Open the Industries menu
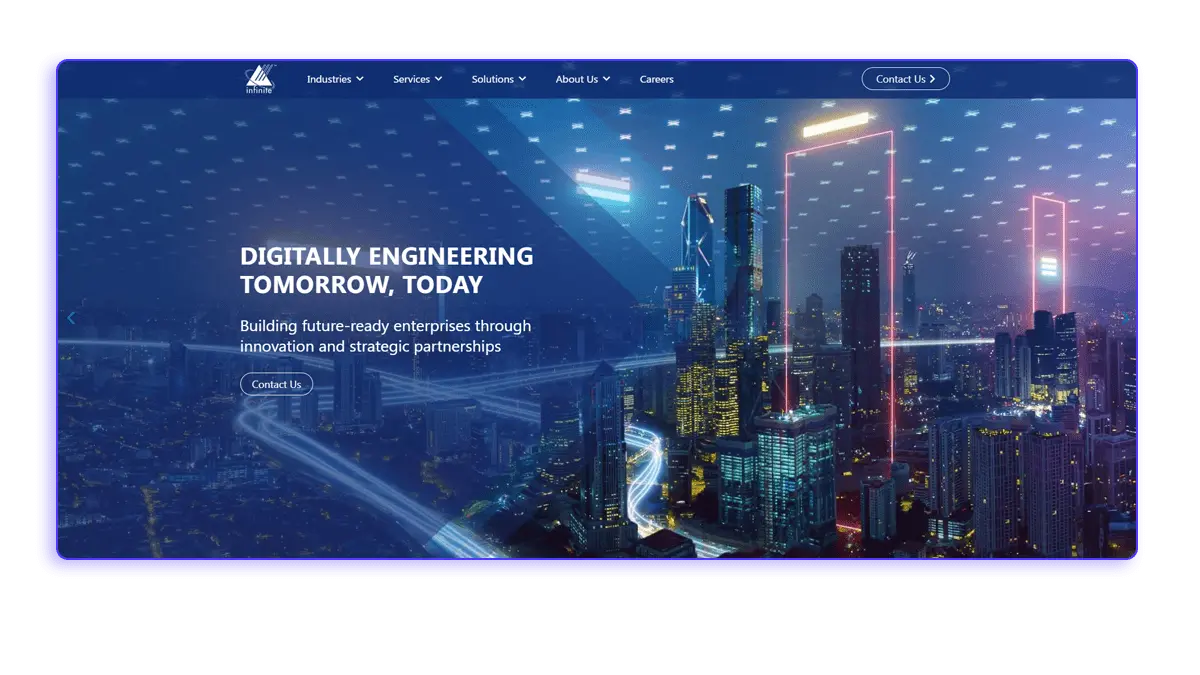The image size is (1200, 675). (329, 79)
